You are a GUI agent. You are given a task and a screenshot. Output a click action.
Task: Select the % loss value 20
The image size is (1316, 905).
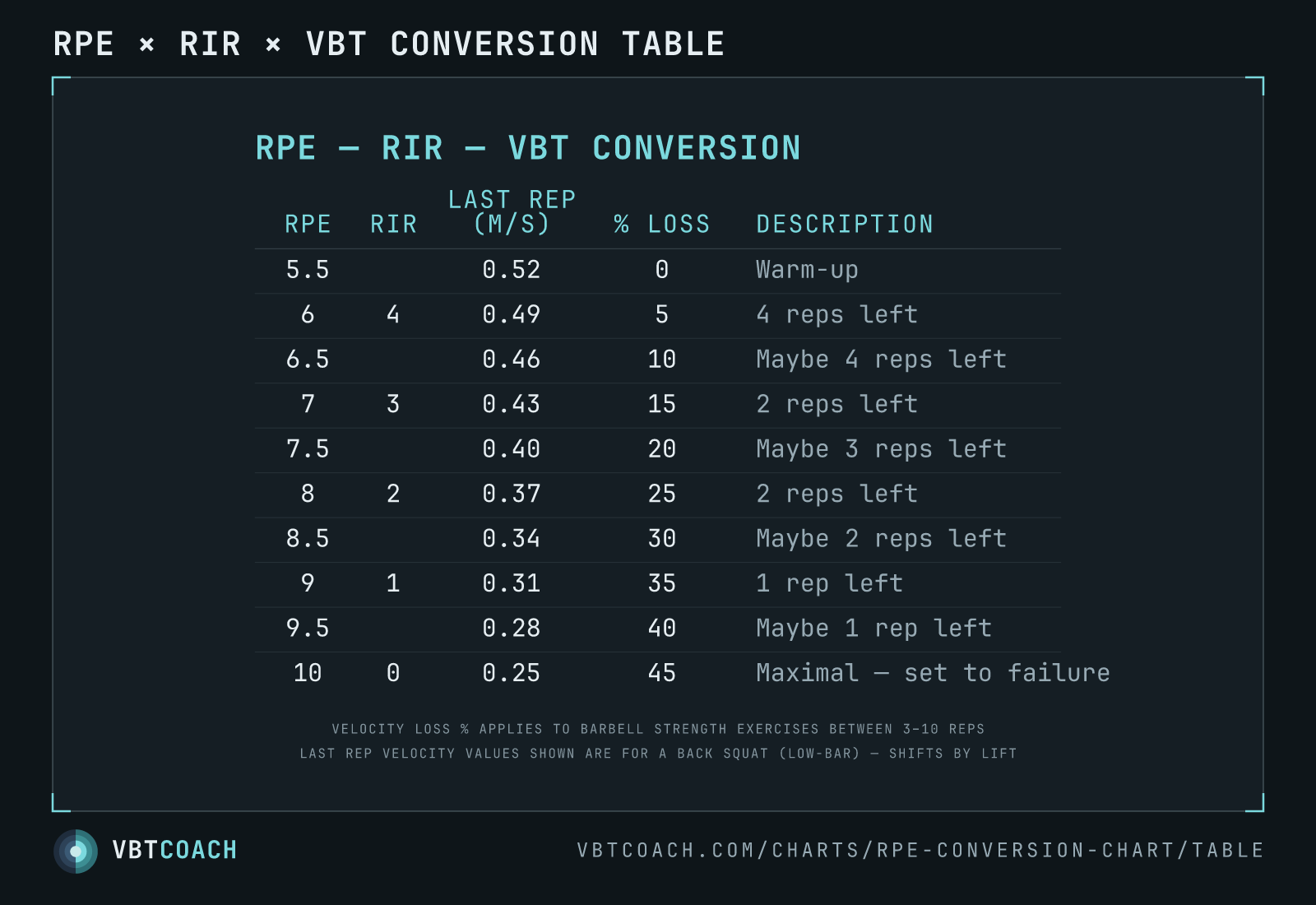tap(662, 449)
